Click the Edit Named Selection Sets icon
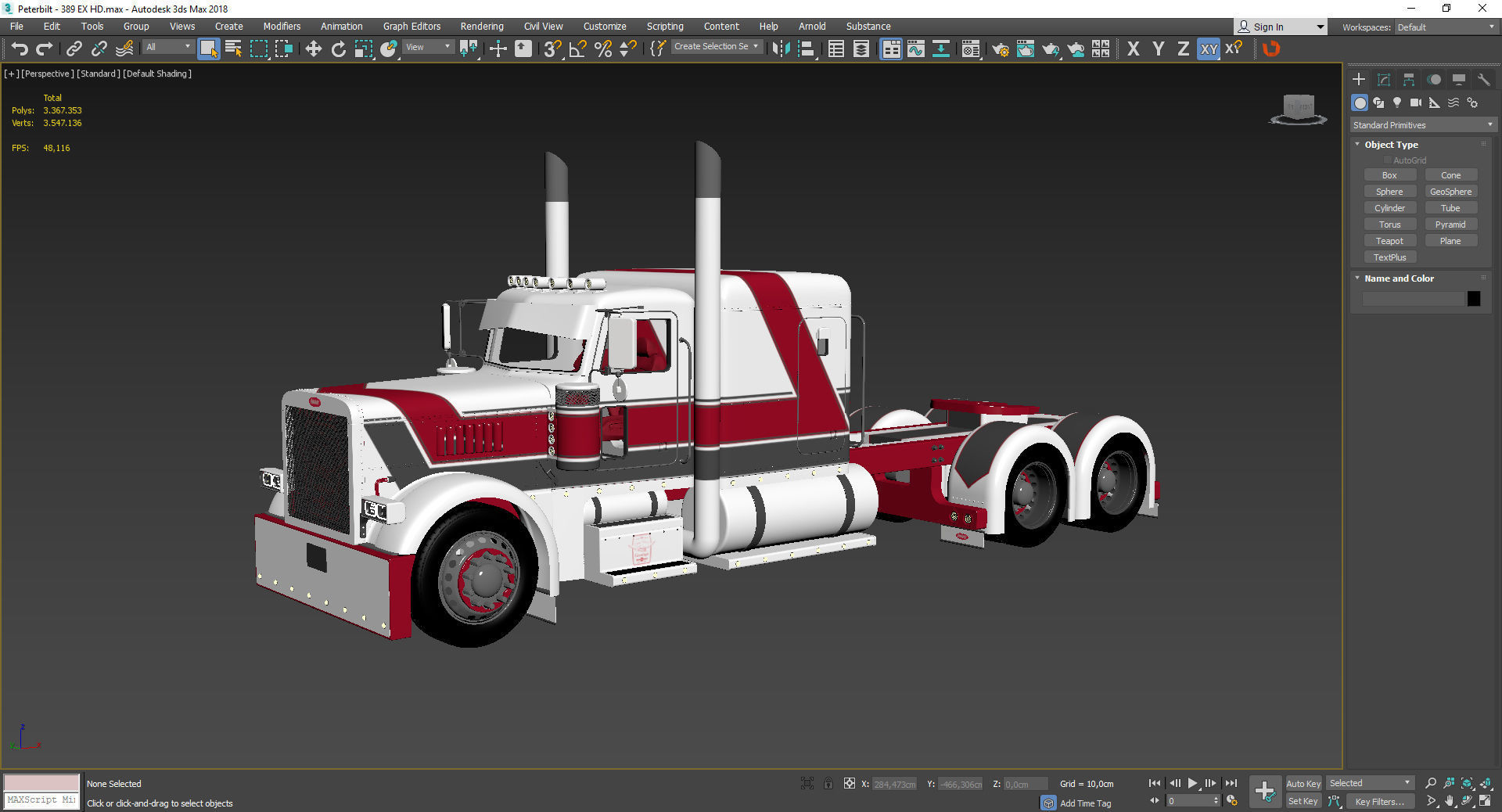This screenshot has width=1502, height=812. (x=658, y=49)
